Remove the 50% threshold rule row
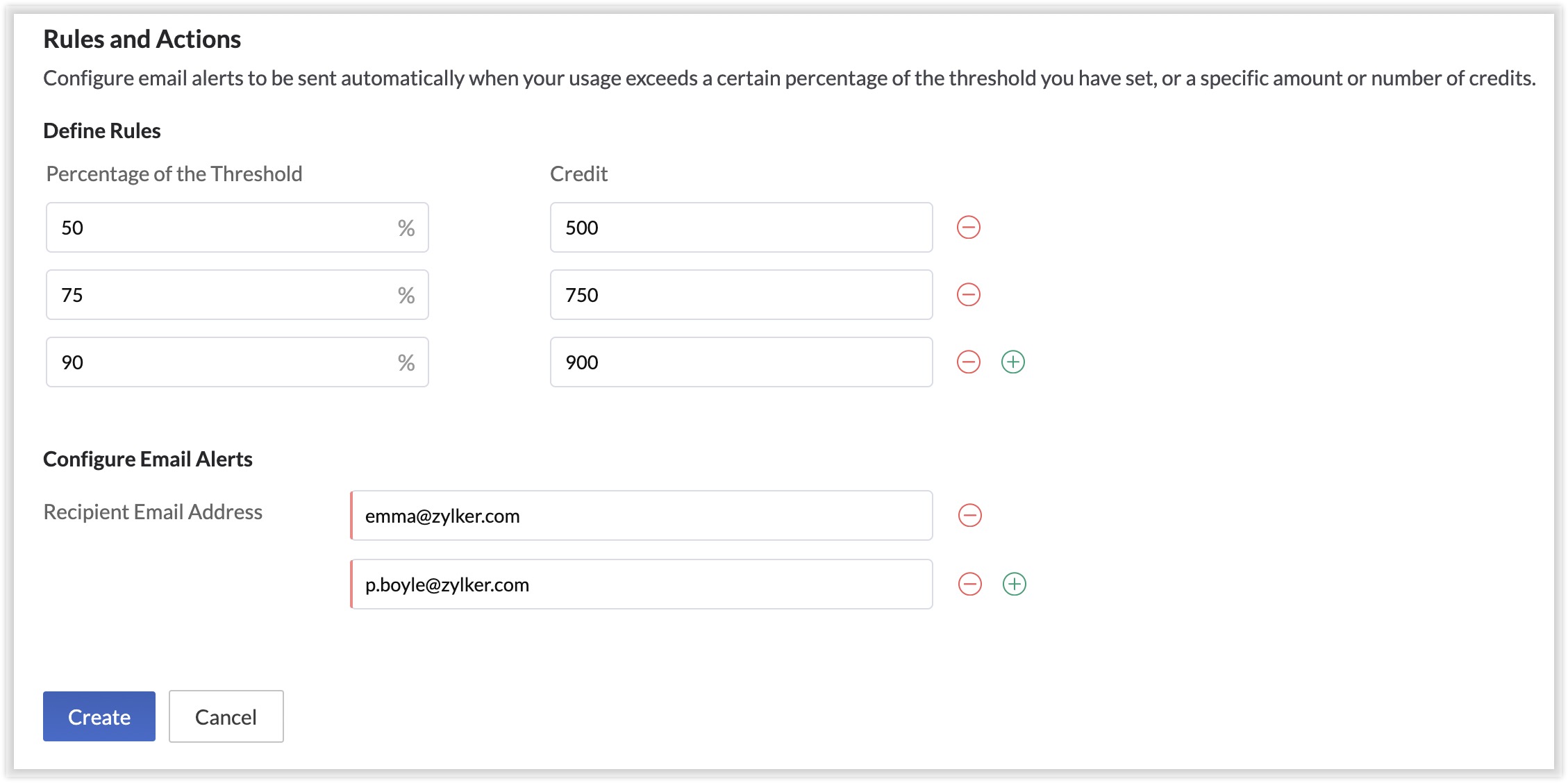The height and width of the screenshot is (783, 1568). click(968, 227)
